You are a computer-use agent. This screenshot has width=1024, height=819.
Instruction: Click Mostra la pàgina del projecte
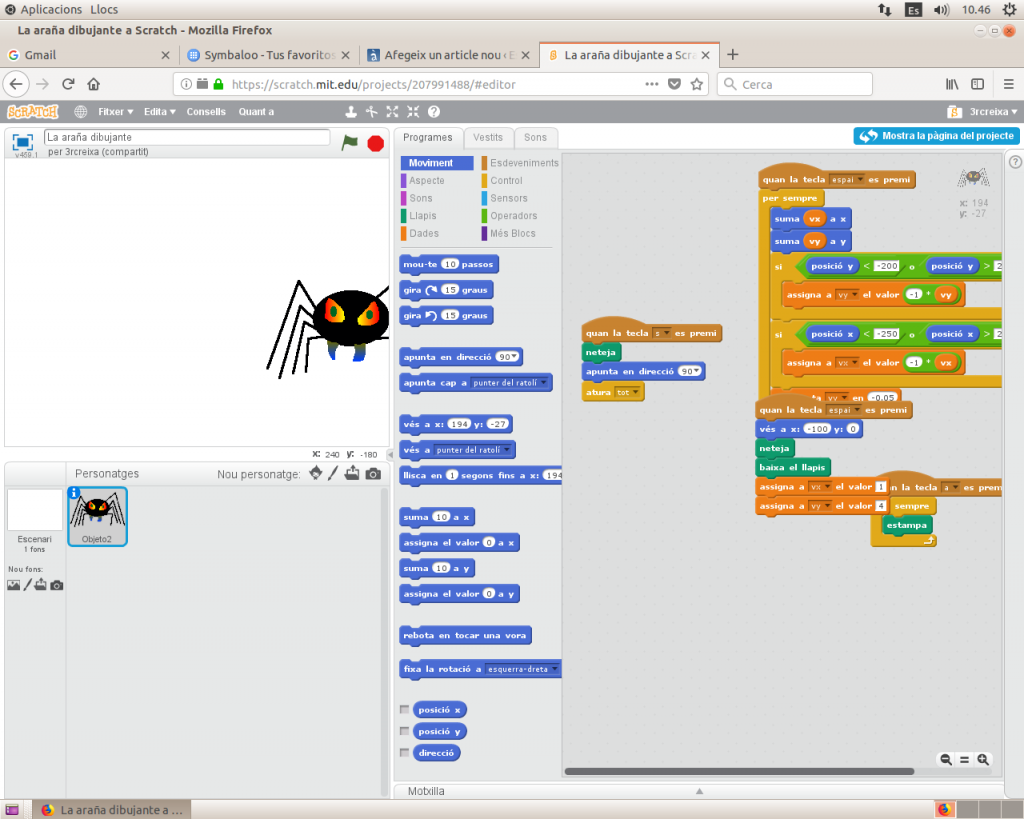pos(937,136)
